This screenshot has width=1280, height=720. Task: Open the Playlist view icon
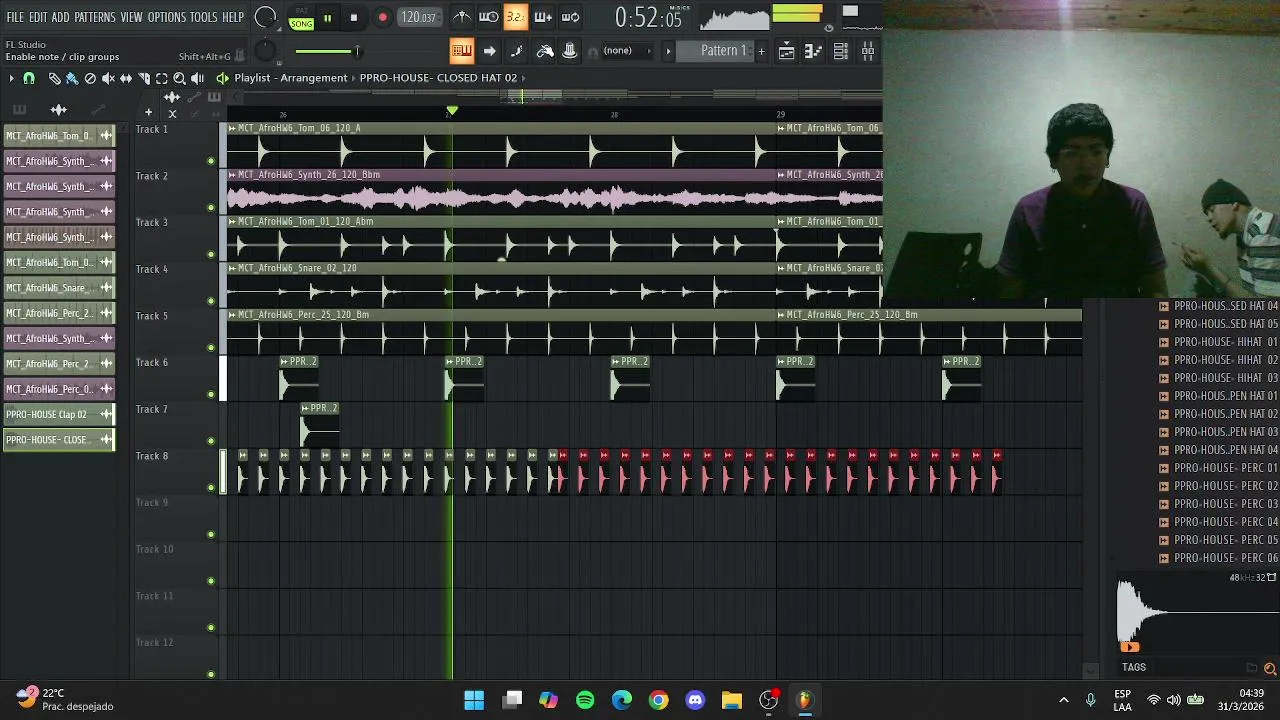pyautogui.click(x=787, y=51)
